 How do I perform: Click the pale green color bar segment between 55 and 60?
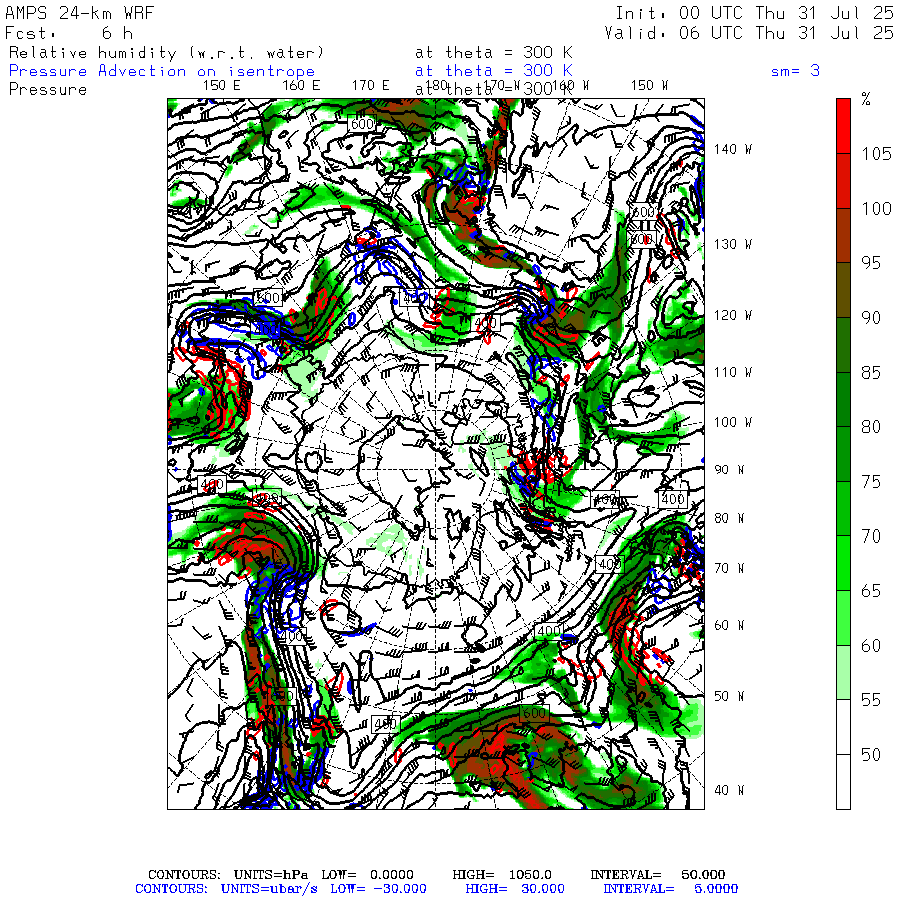(x=843, y=672)
